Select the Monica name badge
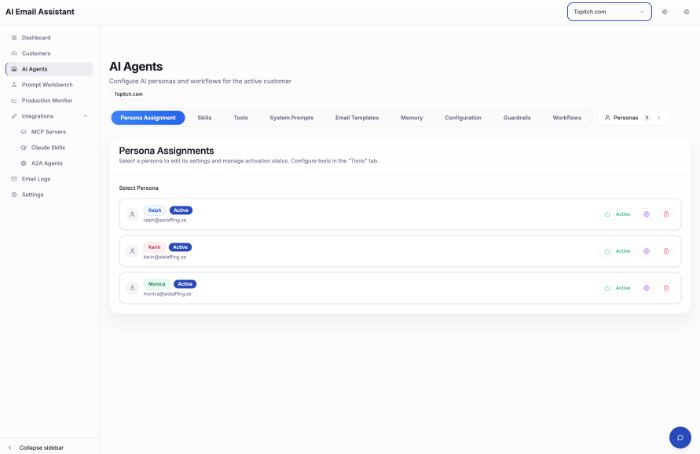The width and height of the screenshot is (700, 454). tap(157, 284)
